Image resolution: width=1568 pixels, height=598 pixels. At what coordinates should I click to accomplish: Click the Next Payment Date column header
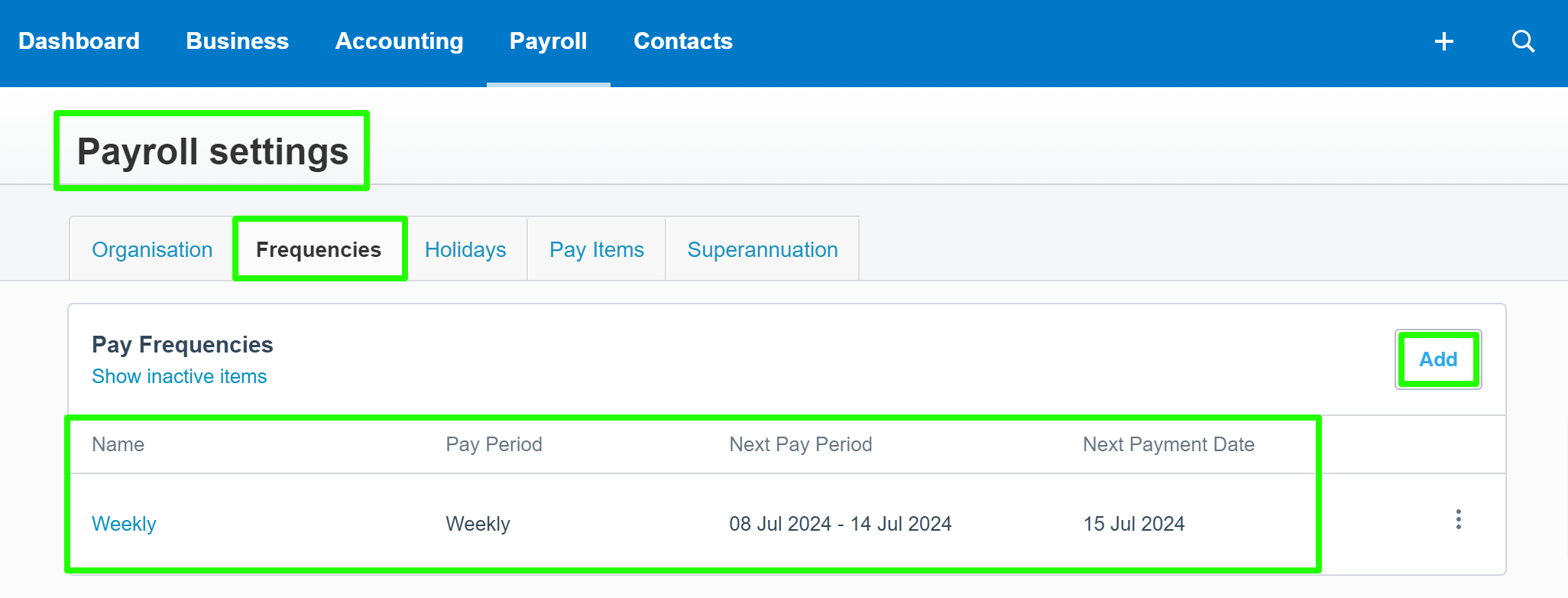[x=1168, y=444]
